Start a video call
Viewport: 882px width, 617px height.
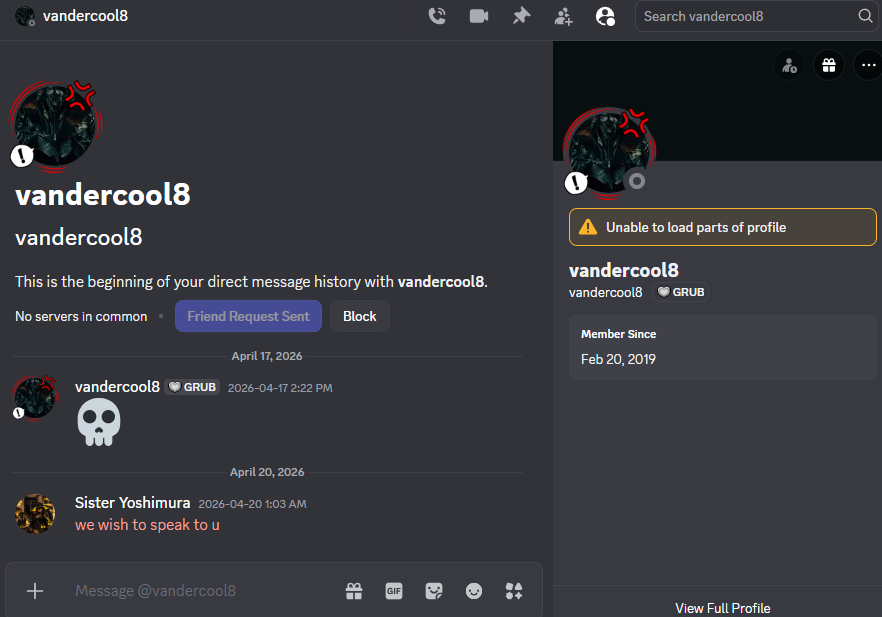[x=479, y=16]
